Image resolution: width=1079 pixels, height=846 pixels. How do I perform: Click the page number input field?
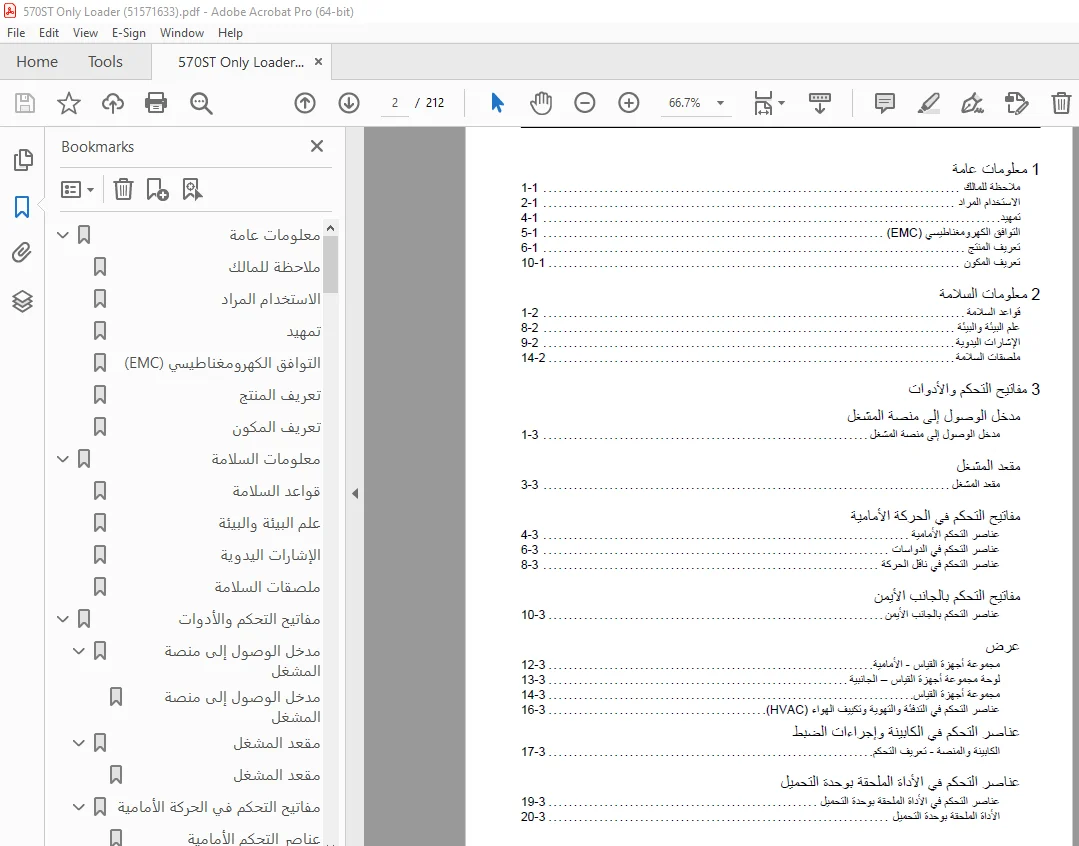pyautogui.click(x=395, y=103)
